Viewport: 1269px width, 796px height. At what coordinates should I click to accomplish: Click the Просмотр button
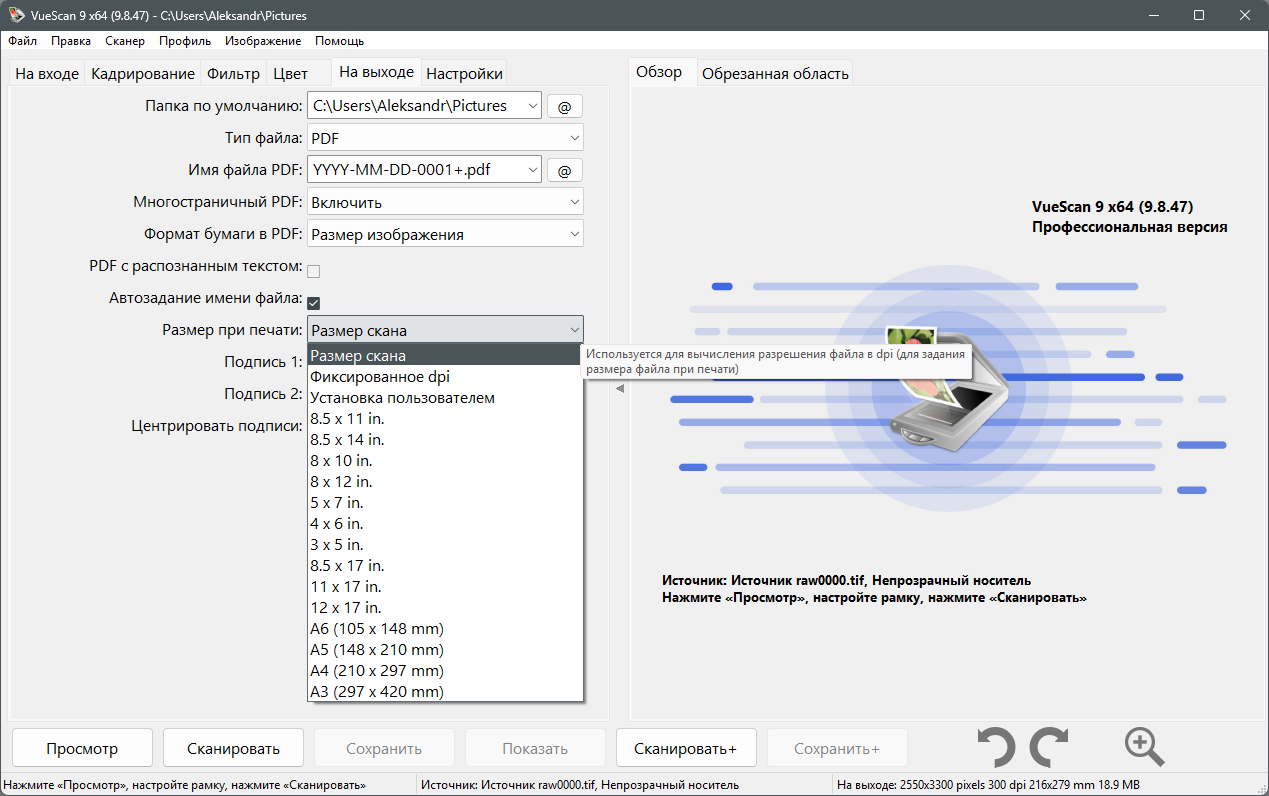coord(82,748)
